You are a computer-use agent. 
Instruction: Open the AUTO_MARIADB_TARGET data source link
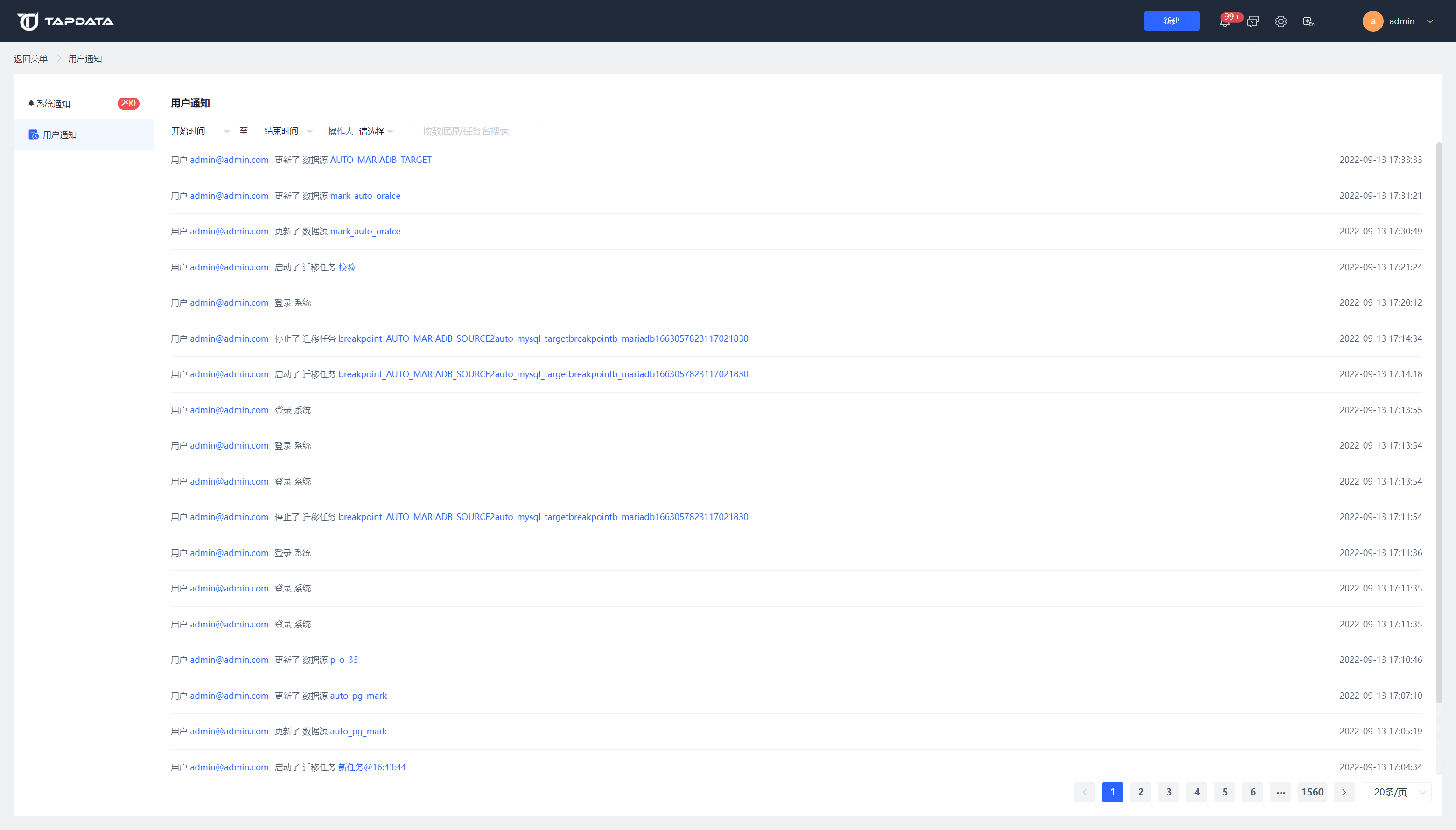[x=381, y=160]
